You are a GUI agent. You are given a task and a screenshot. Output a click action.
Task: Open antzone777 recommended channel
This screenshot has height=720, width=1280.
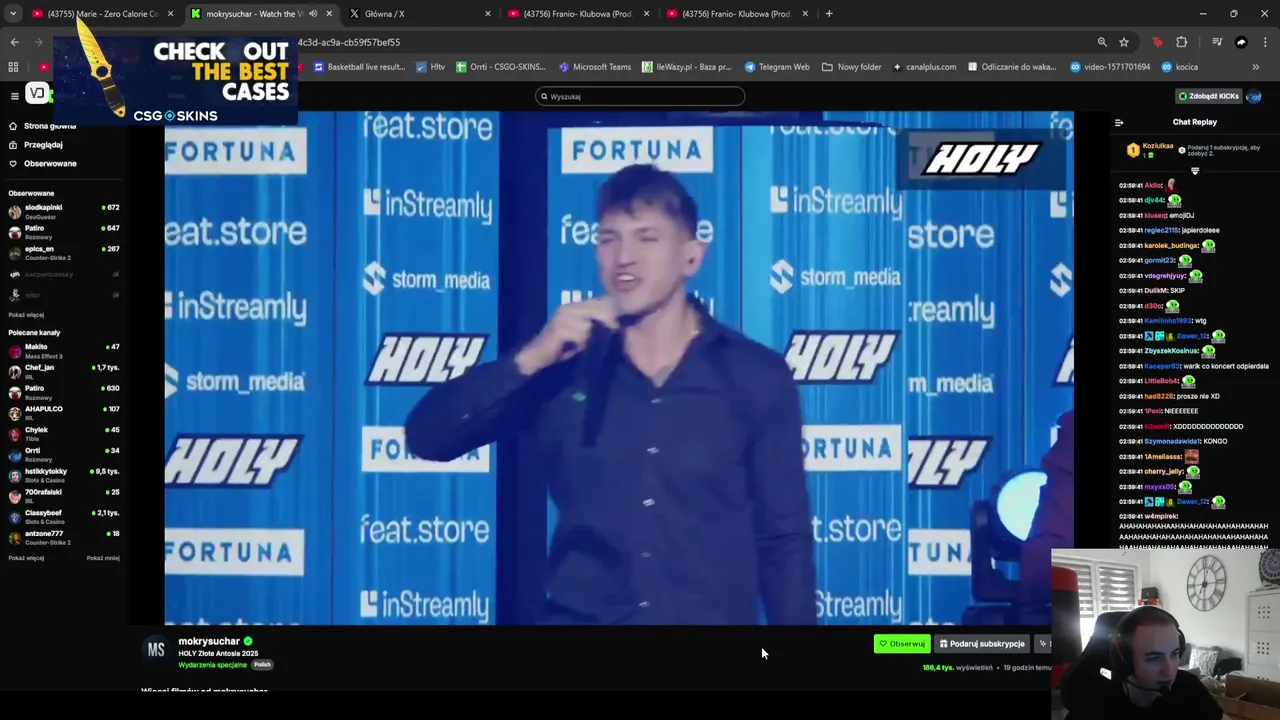(x=64, y=537)
